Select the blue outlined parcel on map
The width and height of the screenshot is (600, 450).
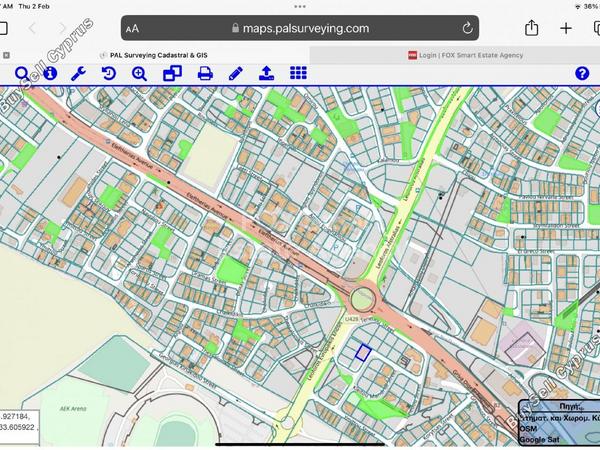coord(363,352)
